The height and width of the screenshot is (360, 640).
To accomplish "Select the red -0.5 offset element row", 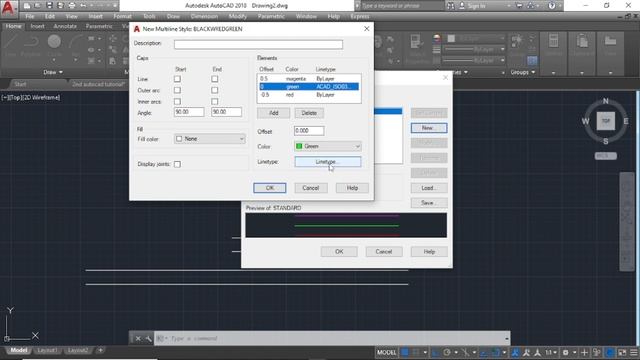I will click(x=309, y=95).
